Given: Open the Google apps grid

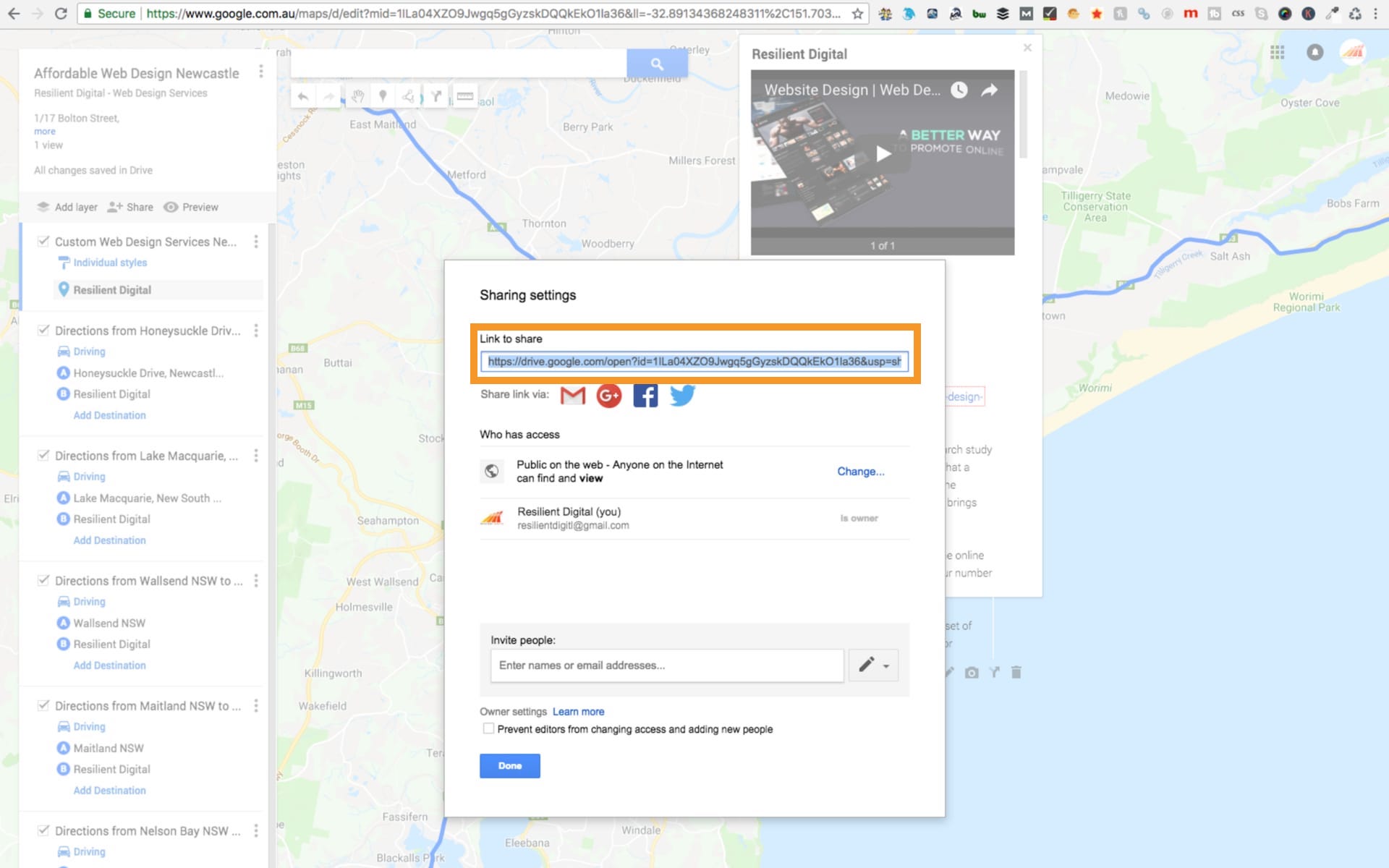Looking at the screenshot, I should pos(1278,52).
